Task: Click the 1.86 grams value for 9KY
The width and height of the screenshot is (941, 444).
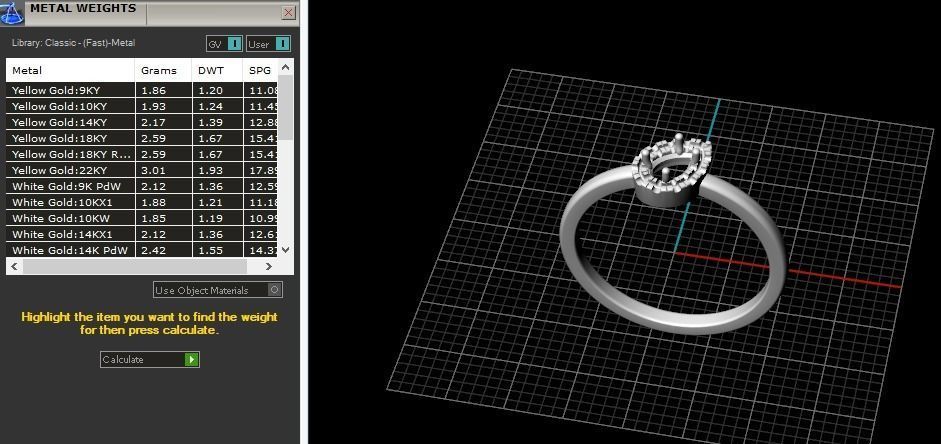Action: pyautogui.click(x=154, y=91)
